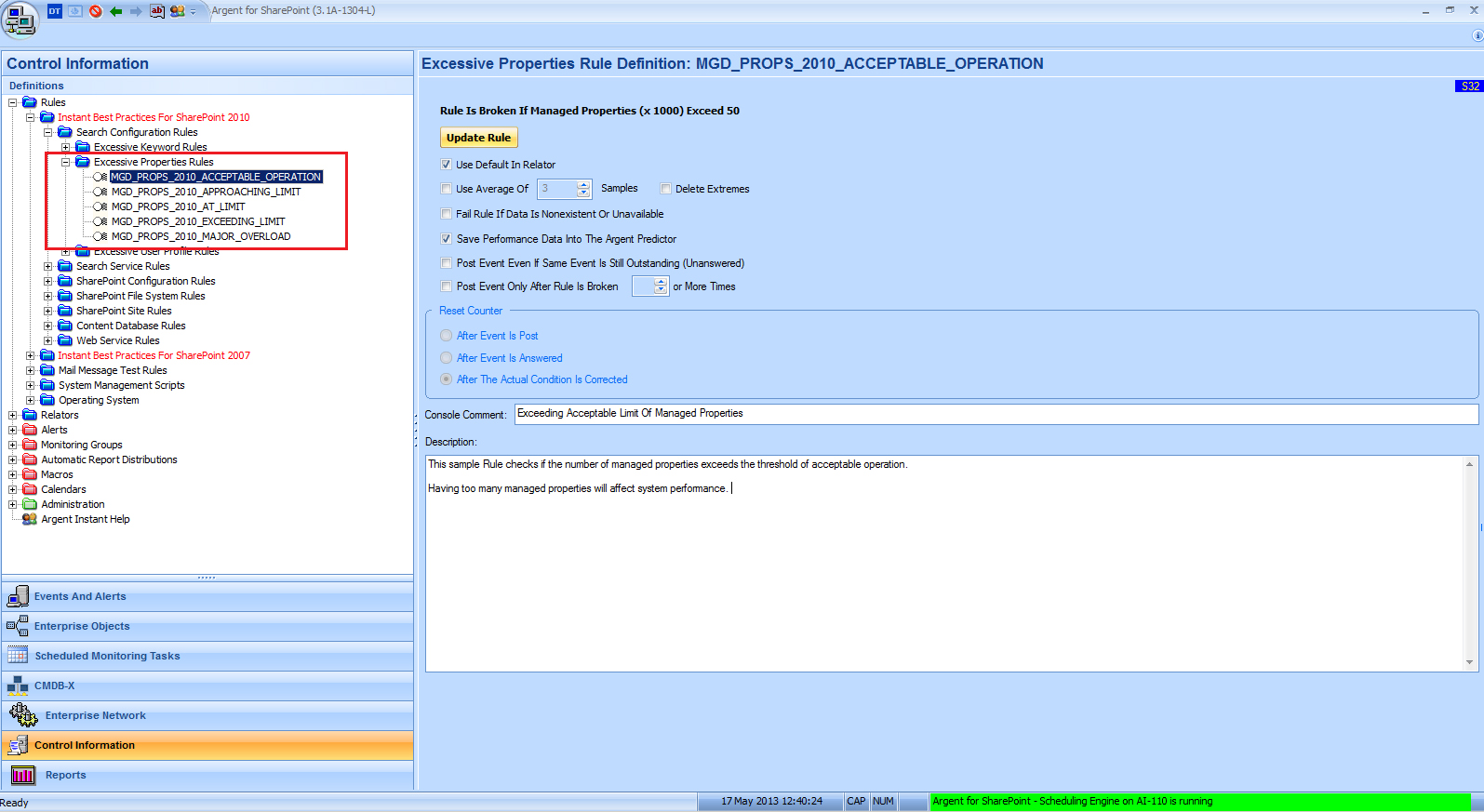Uncheck Use Default In Relator
Screen dimensions: 1484x812
coord(447,165)
